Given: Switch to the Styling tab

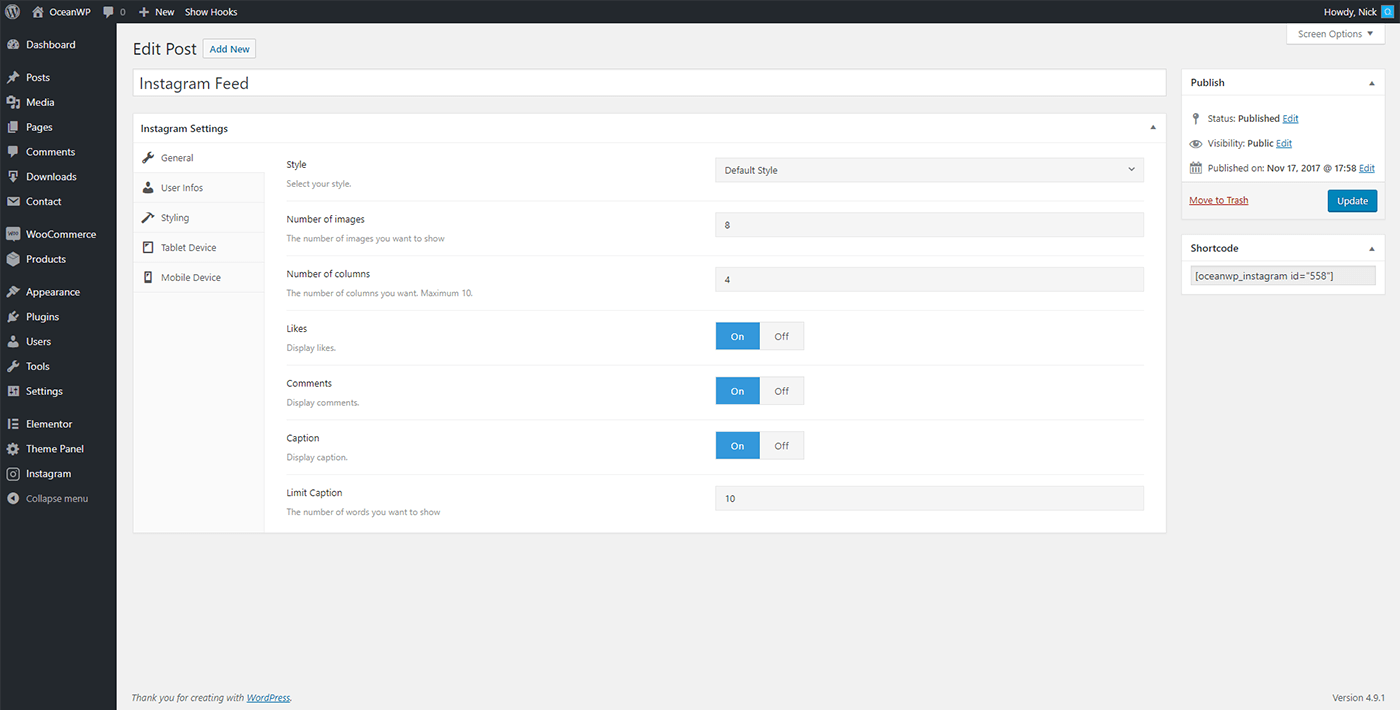Looking at the screenshot, I should (x=199, y=218).
